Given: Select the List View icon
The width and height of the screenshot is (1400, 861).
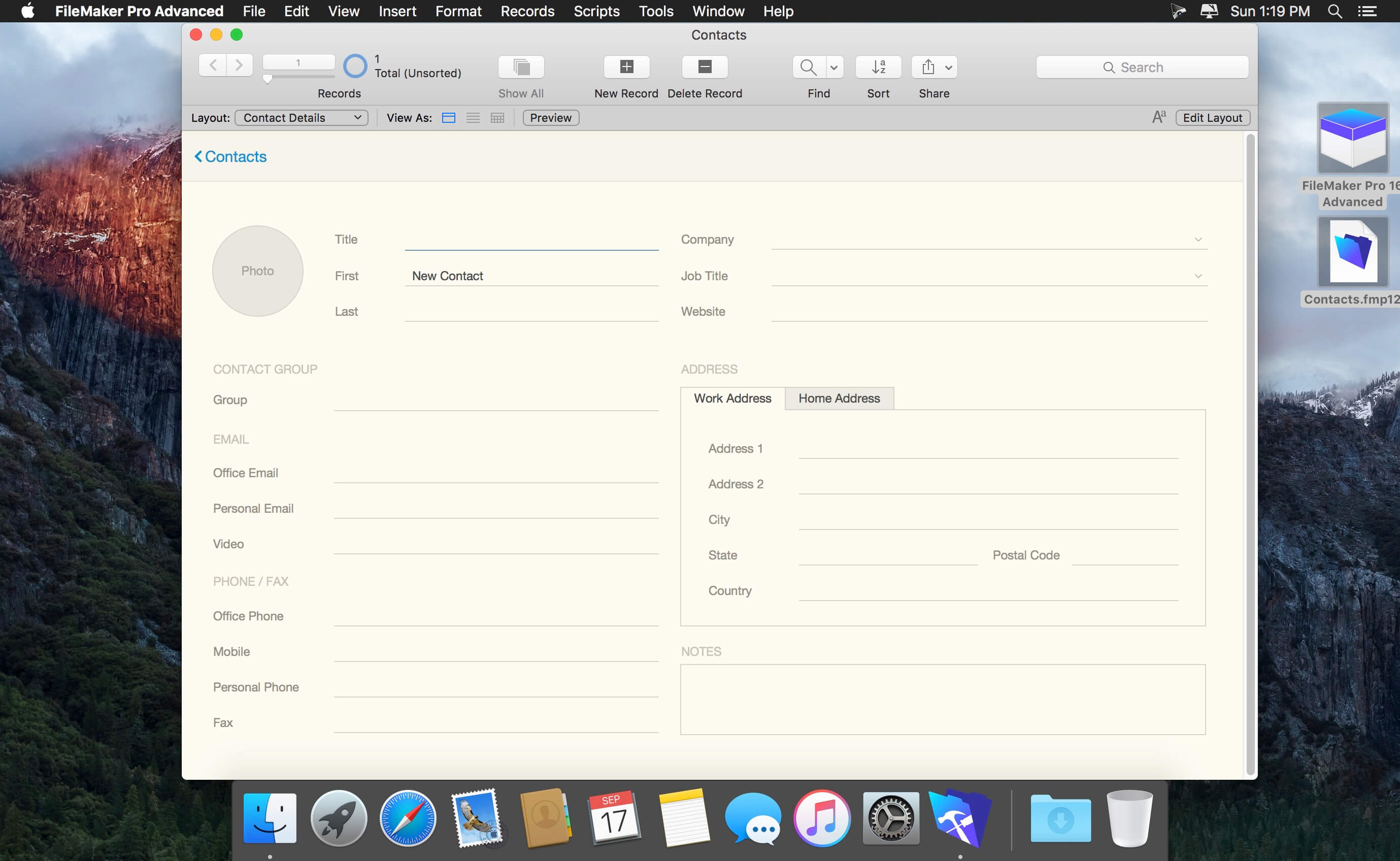Looking at the screenshot, I should tap(472, 118).
